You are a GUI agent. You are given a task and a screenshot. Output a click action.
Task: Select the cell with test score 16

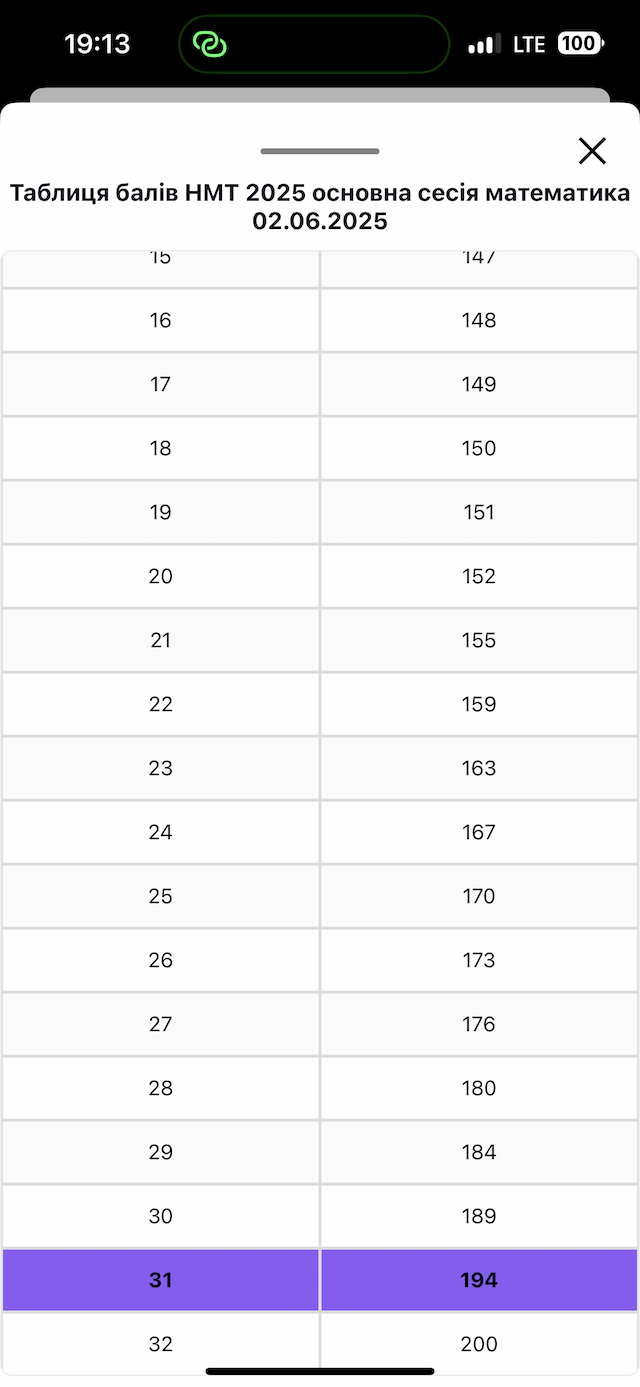tap(160, 320)
